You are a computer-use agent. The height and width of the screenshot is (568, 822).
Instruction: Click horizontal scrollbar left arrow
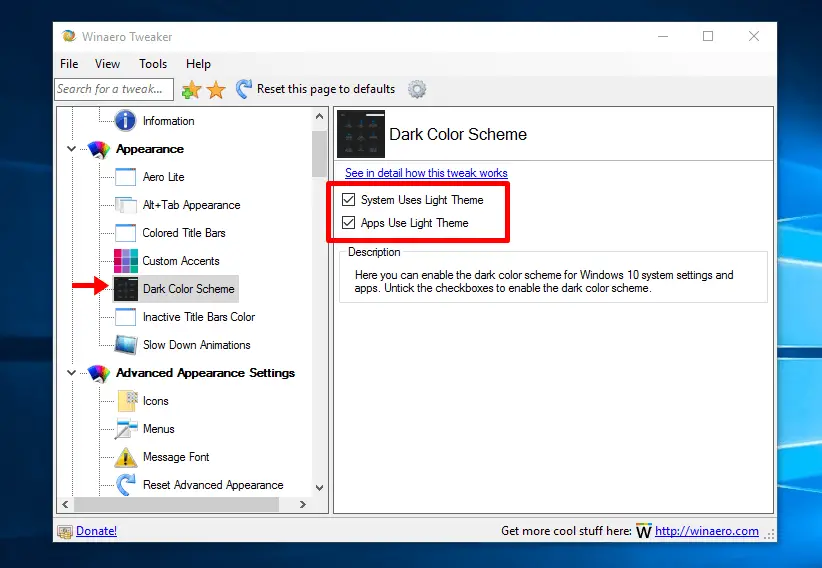[66, 505]
